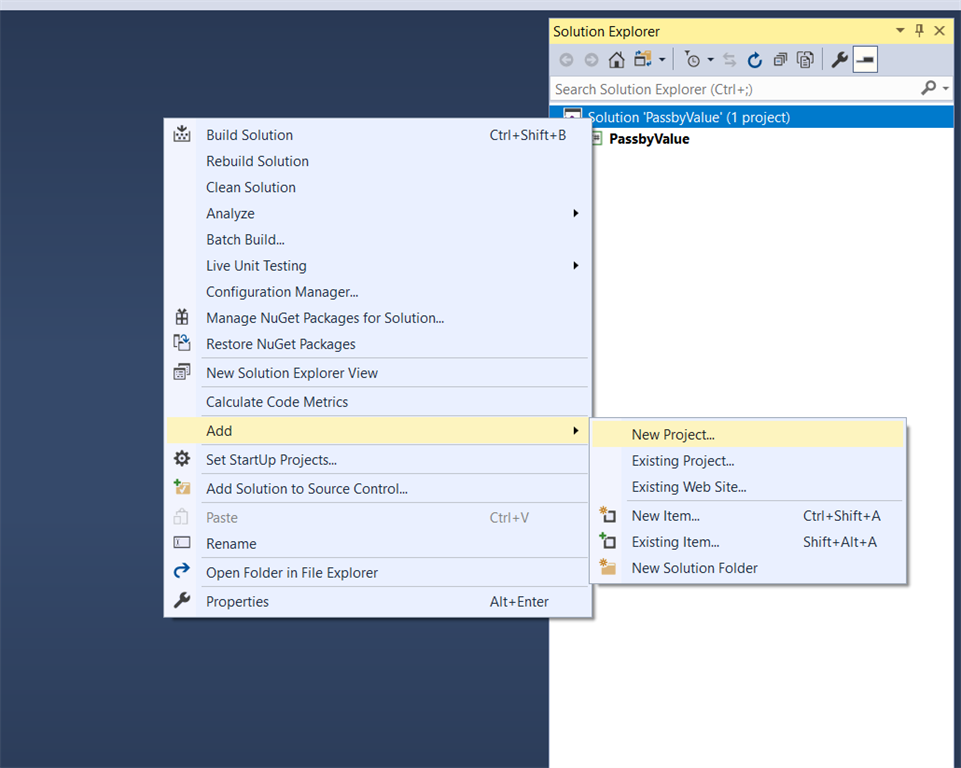Click the Build Solution icon

click(182, 134)
